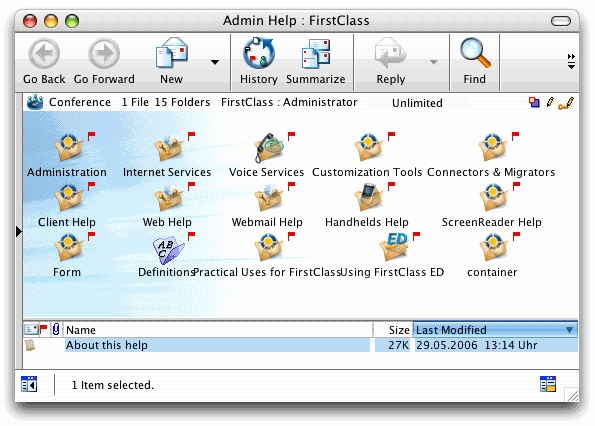Open the History toolbar icon
The height and width of the screenshot is (426, 595).
tap(259, 53)
